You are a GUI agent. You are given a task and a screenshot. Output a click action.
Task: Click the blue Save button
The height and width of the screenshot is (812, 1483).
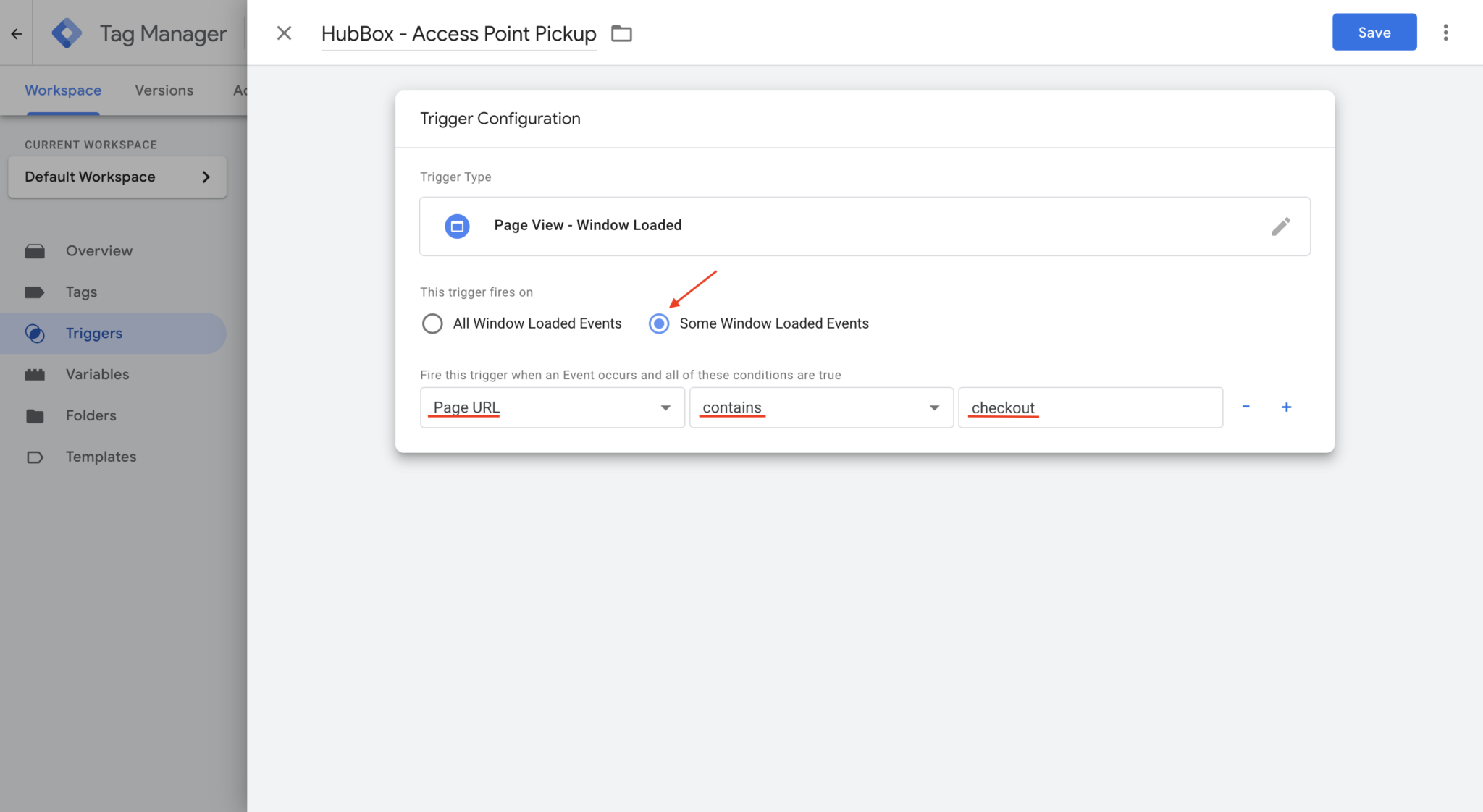(1374, 32)
